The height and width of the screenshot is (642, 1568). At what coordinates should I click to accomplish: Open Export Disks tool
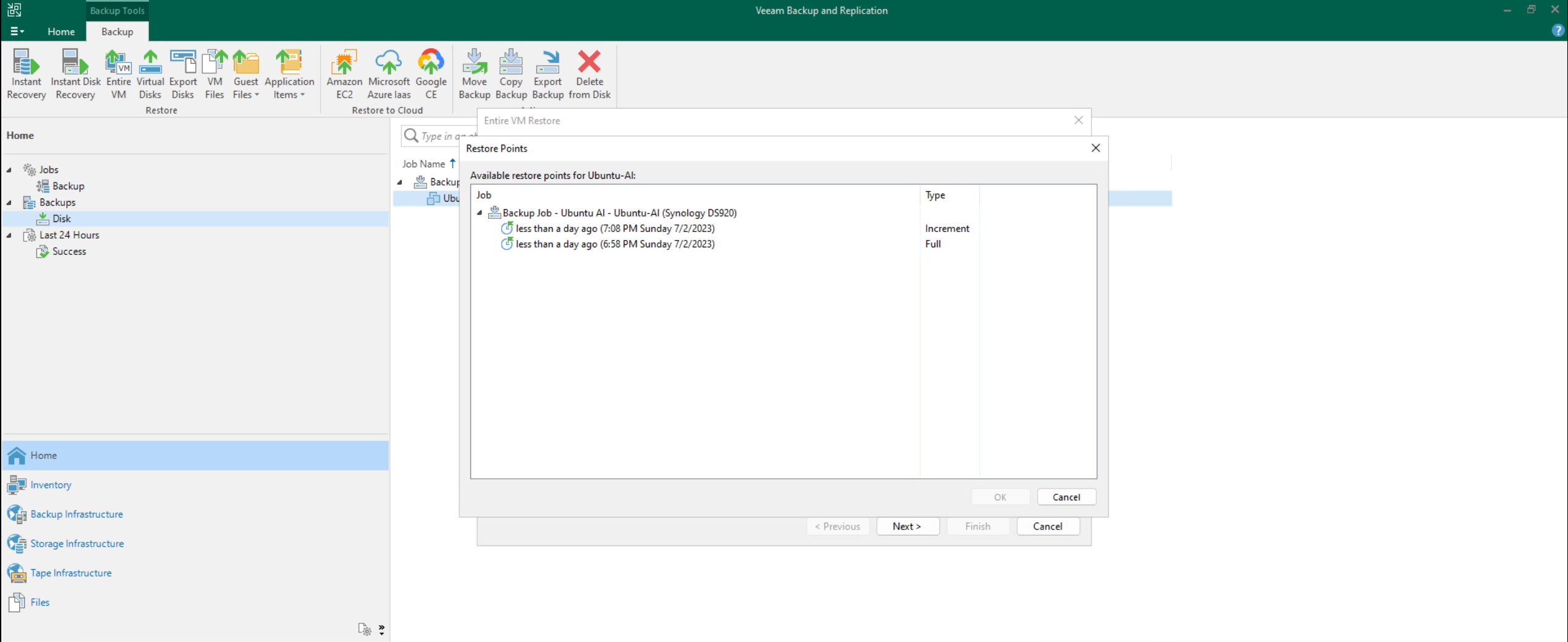click(x=183, y=74)
